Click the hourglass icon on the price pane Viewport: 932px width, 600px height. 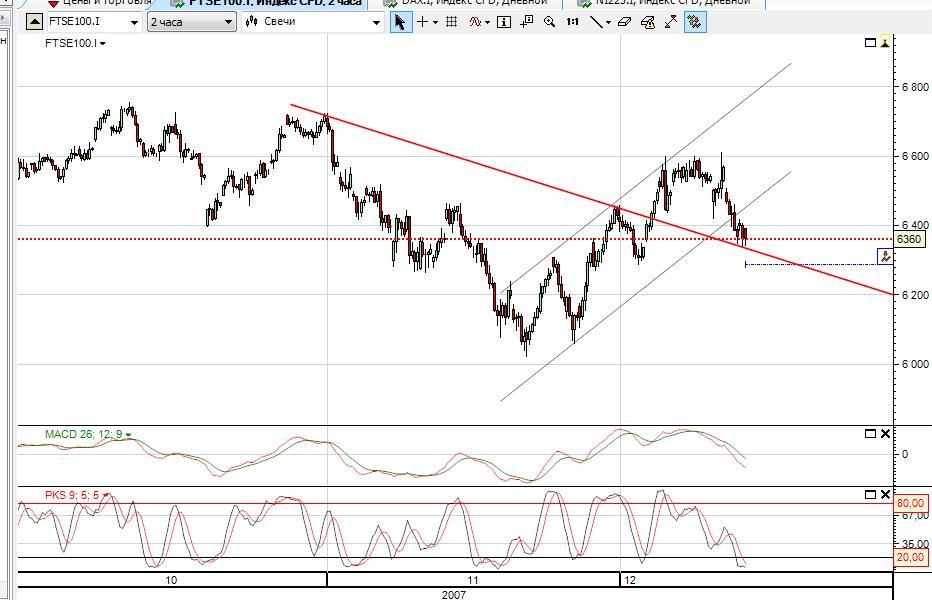(885, 42)
